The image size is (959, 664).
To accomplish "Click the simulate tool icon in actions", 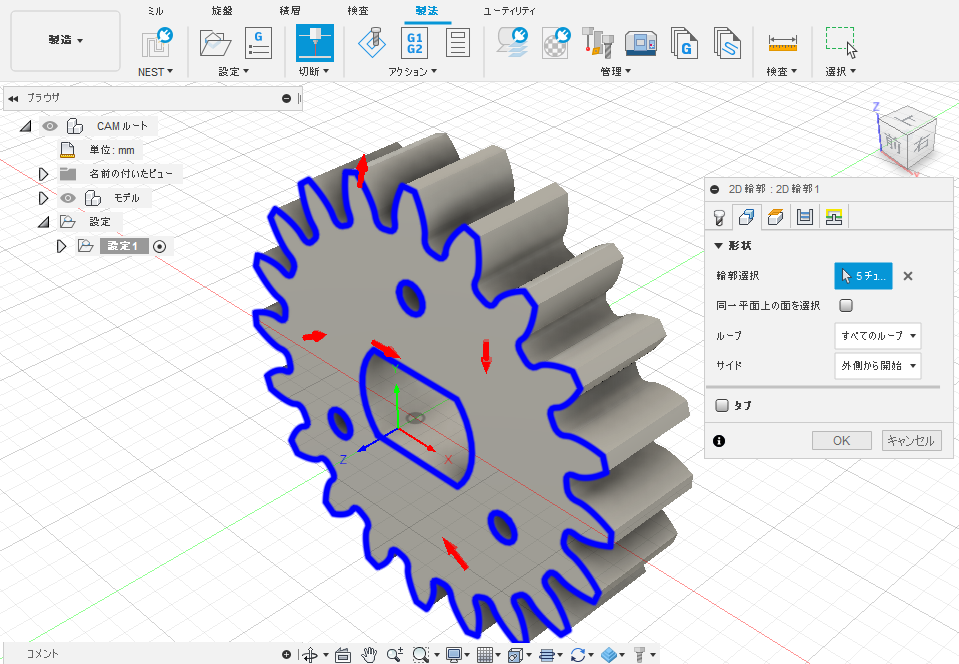I will coord(372,43).
